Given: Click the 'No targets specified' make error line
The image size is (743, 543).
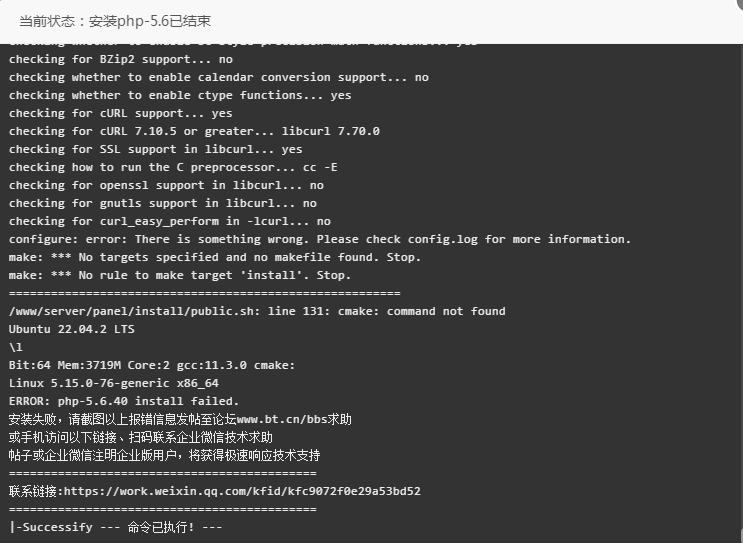Looking at the screenshot, I should 215,257.
